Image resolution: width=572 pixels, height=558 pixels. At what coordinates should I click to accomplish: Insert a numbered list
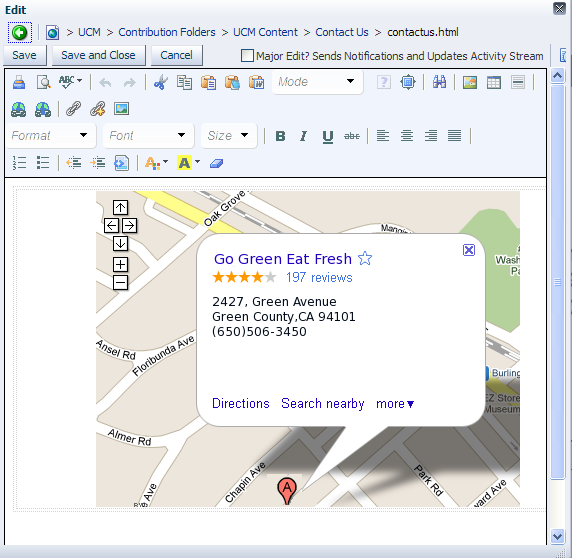(x=19, y=163)
